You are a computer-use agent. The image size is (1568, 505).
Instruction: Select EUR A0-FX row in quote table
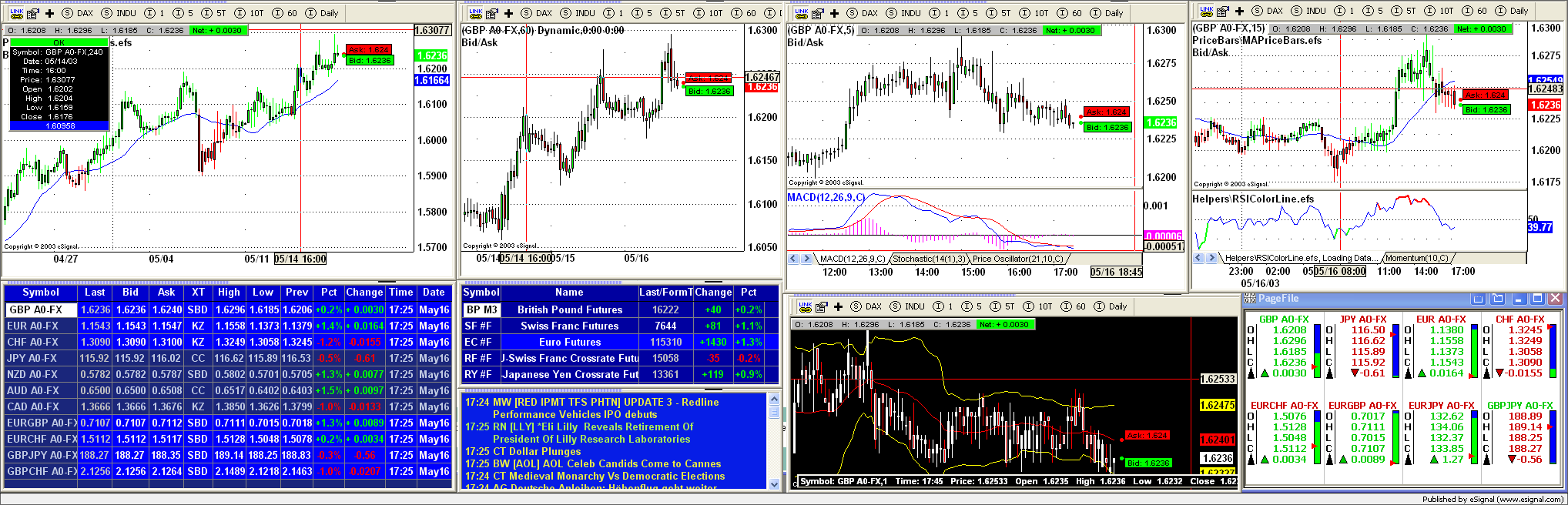tap(228, 326)
